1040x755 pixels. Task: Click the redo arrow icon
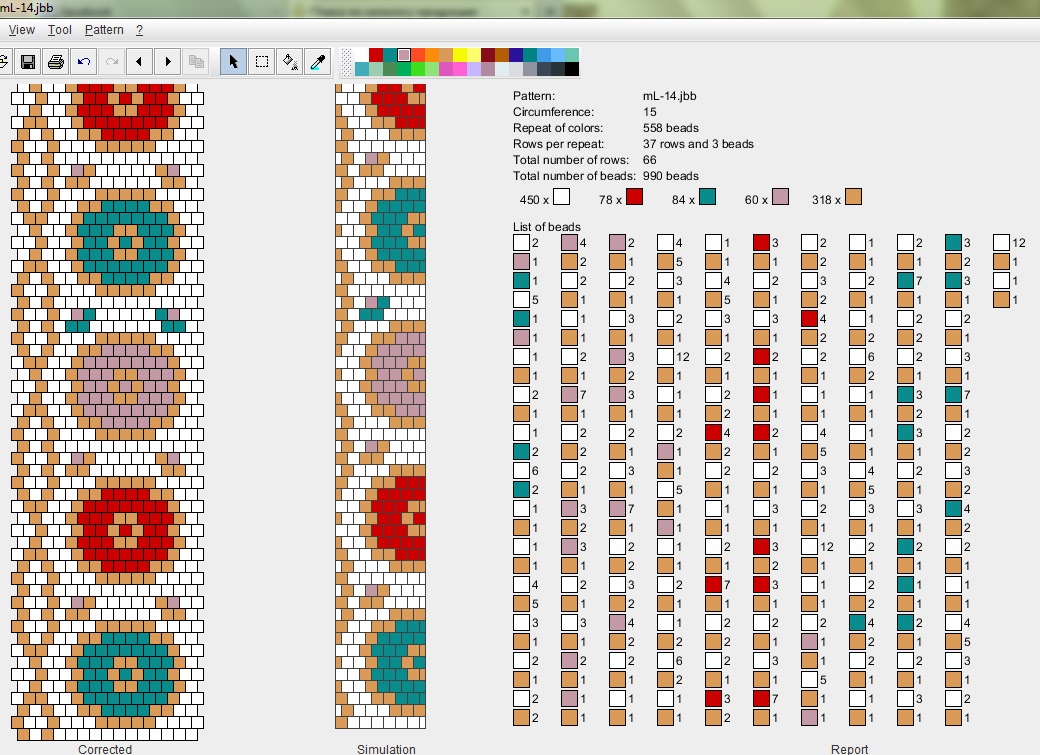pos(112,62)
